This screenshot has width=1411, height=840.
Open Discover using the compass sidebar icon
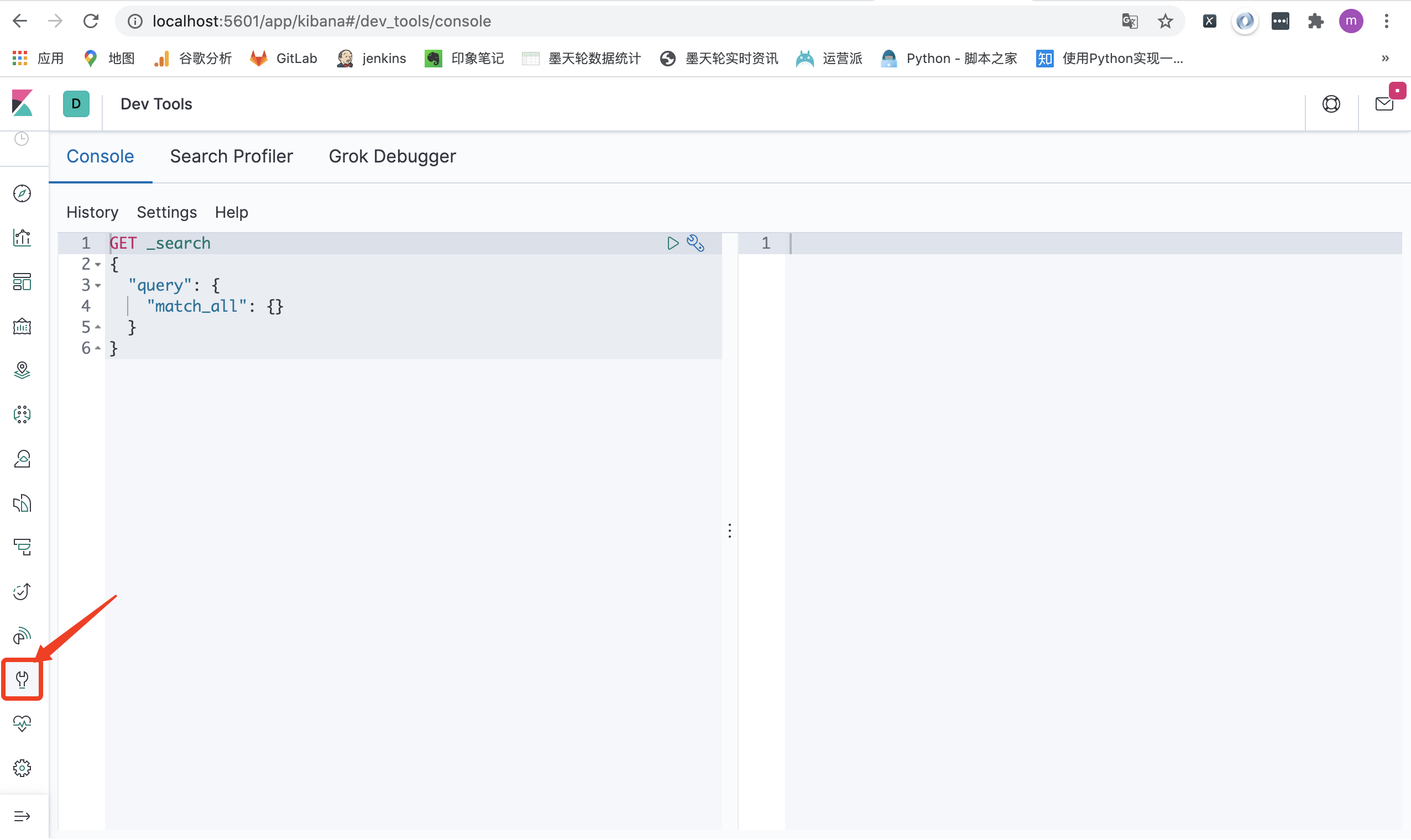coord(22,193)
